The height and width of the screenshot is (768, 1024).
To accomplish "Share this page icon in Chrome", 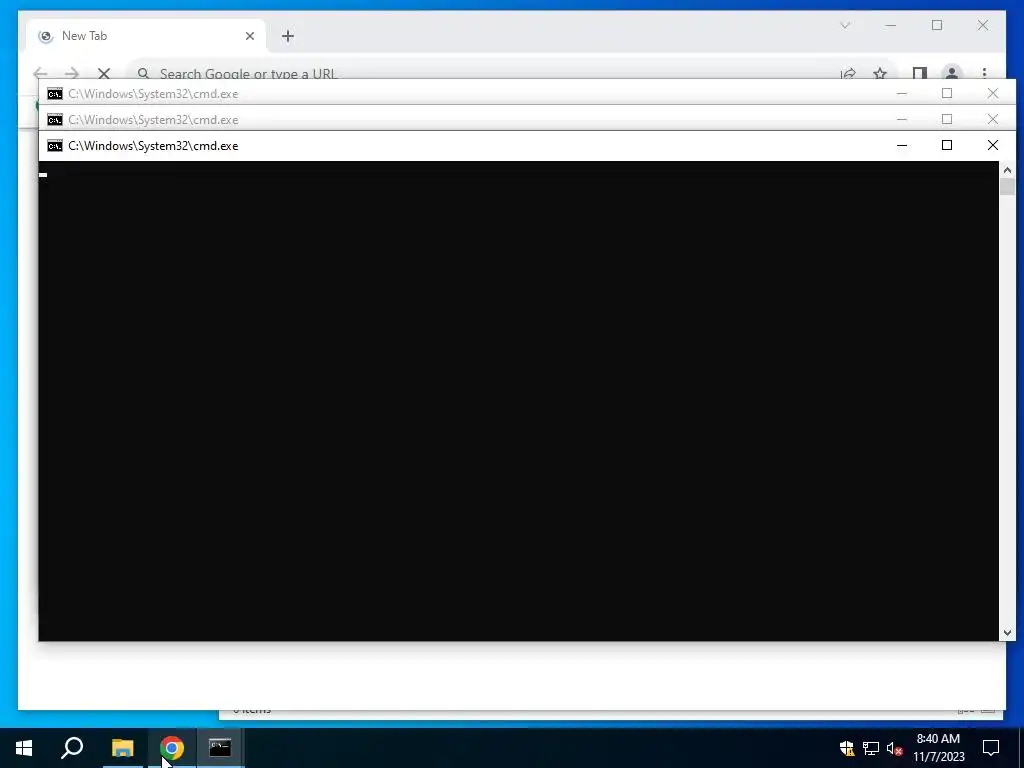I will (x=848, y=74).
